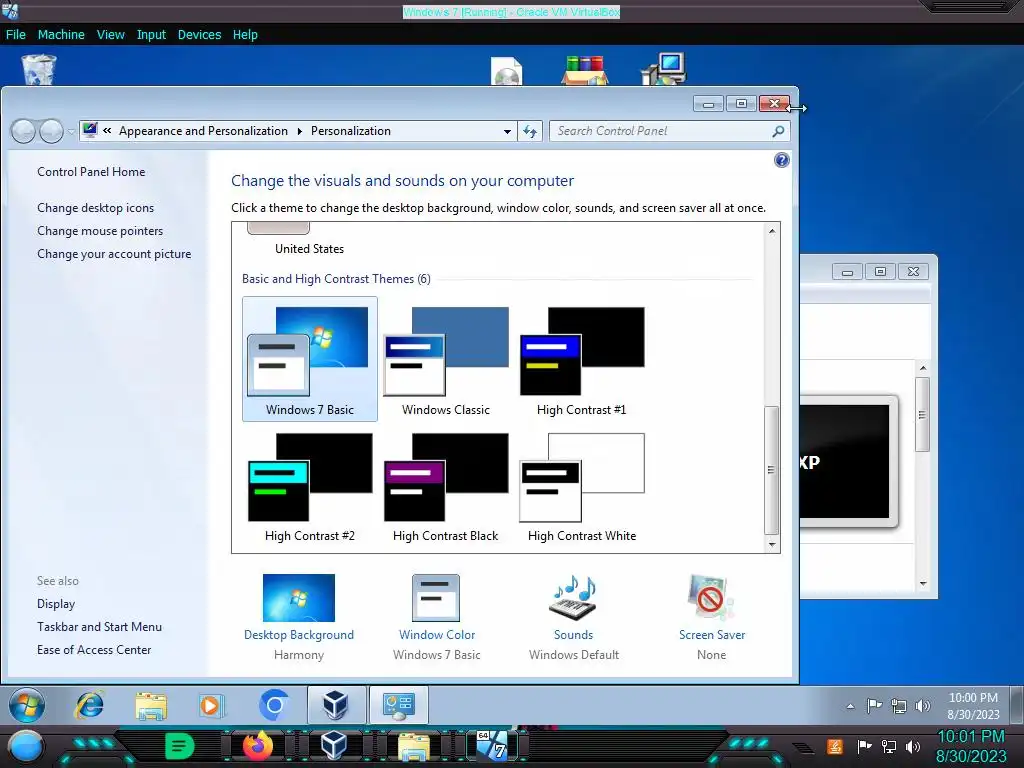Open the Window Color settings icon
Screen dimensions: 1024x768
pos(436,598)
